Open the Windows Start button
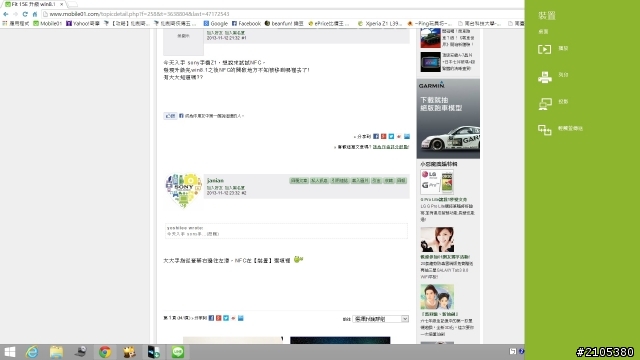Screen dimensions: 640x360 [9, 352]
